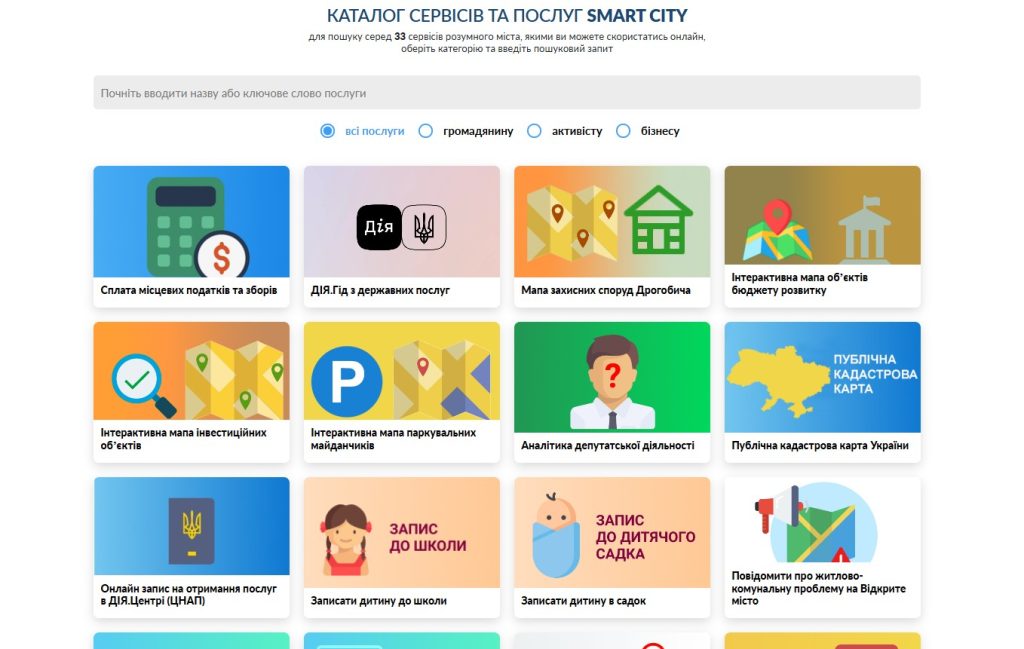Viewport: 1024px width, 649px height.
Task: Choose the 'бізнесу' radio option
Action: pos(624,131)
